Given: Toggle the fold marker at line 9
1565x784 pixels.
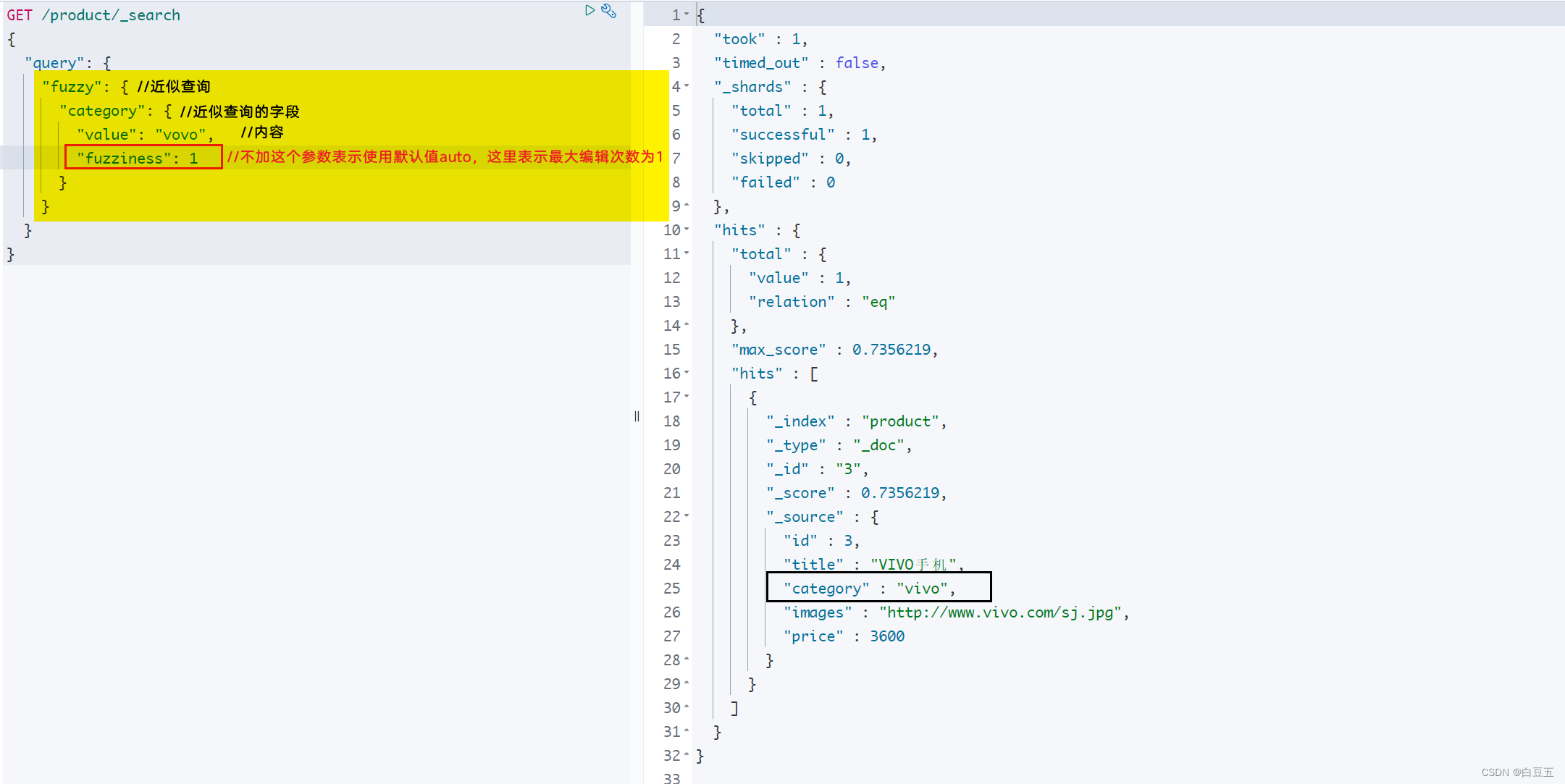Looking at the screenshot, I should [x=687, y=206].
